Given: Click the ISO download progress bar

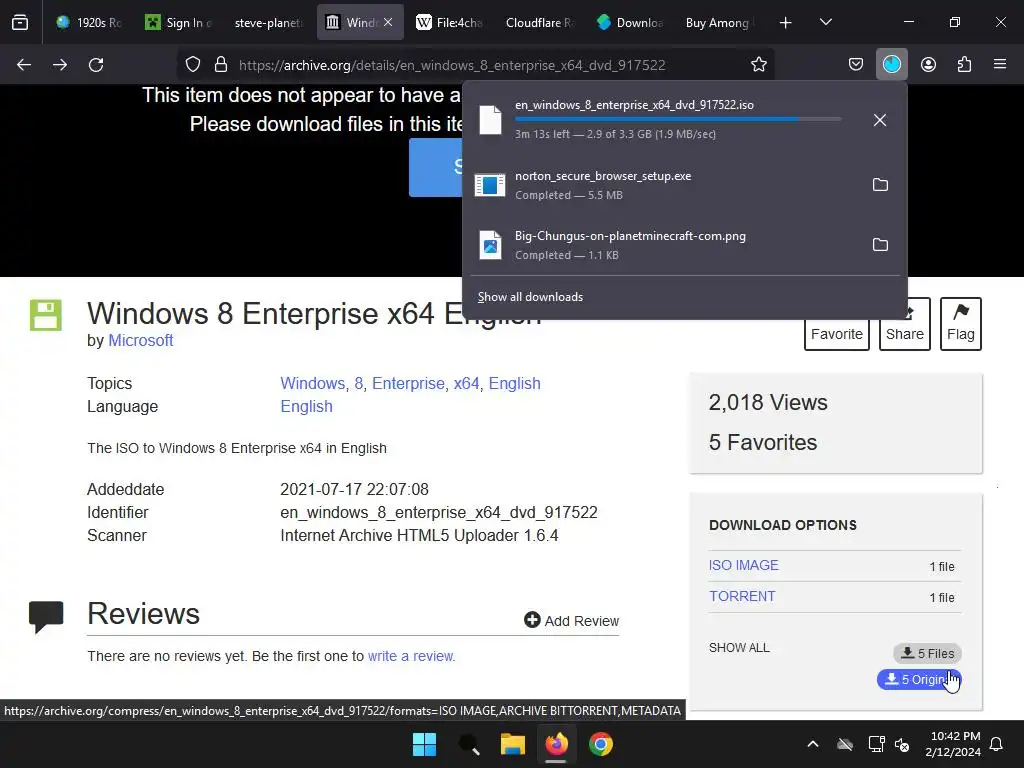Looking at the screenshot, I should 678,119.
